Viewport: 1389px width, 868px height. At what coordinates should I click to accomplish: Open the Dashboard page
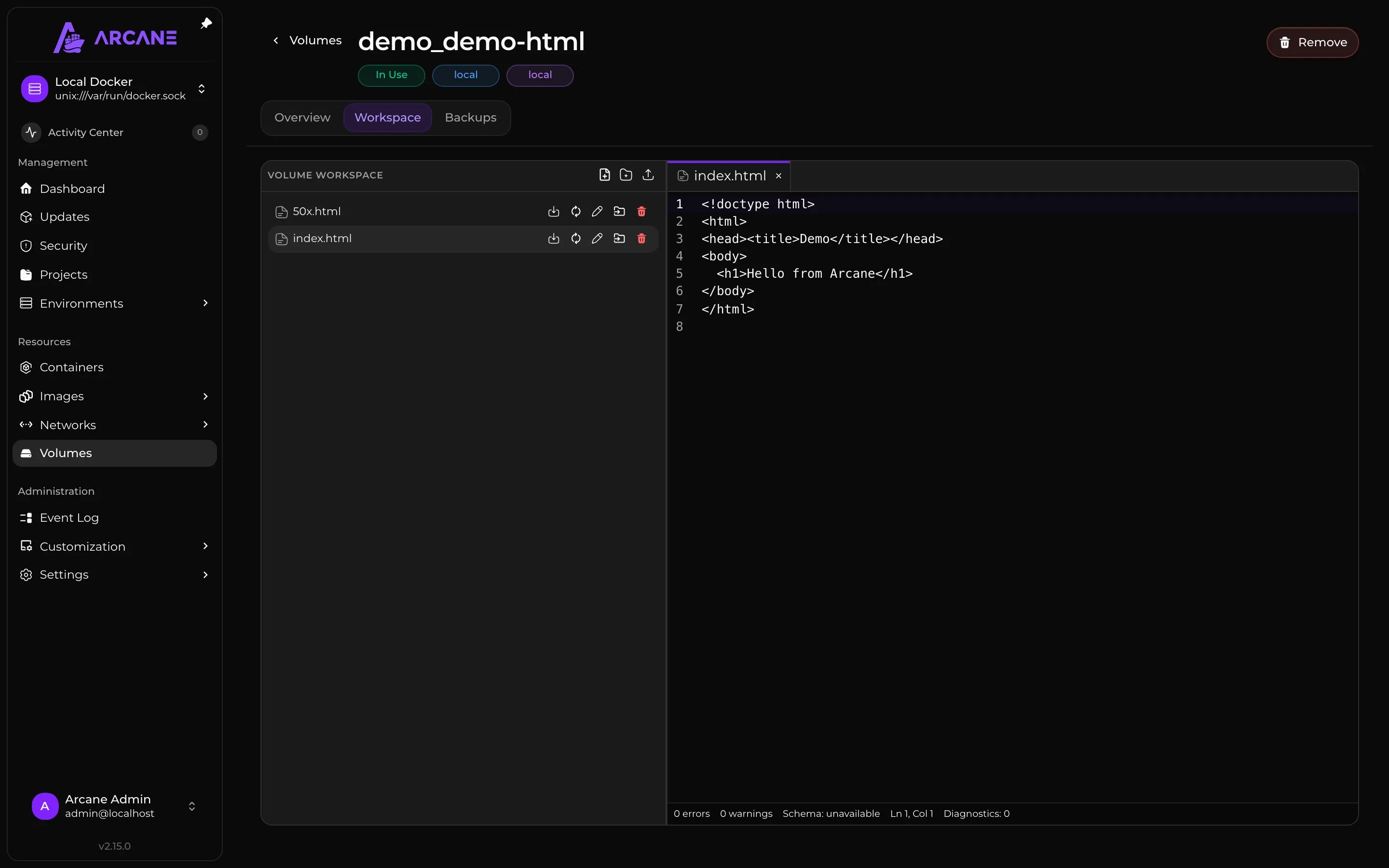pyautogui.click(x=114, y=189)
